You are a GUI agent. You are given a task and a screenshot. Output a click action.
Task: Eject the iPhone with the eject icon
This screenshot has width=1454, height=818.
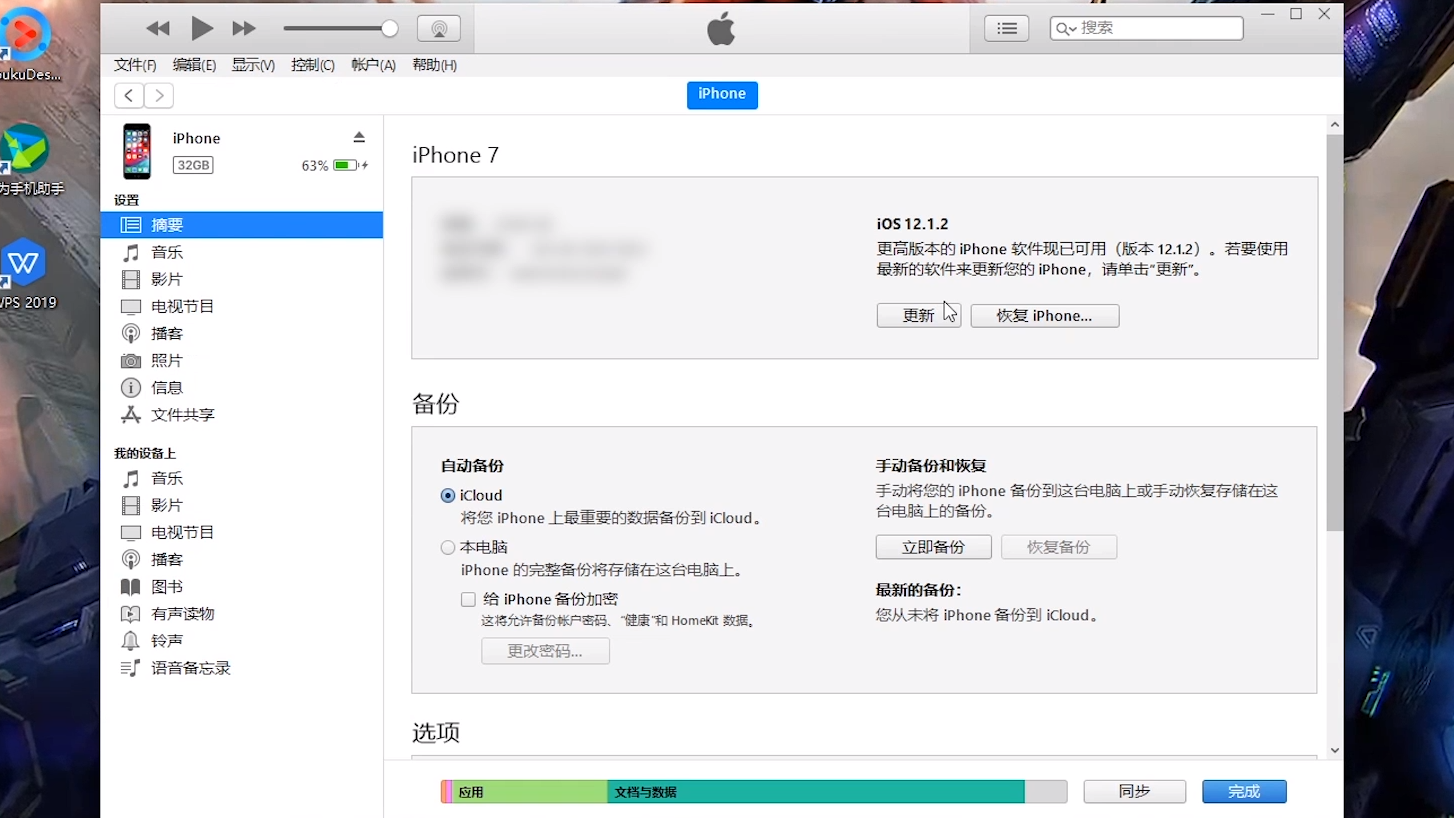point(359,137)
